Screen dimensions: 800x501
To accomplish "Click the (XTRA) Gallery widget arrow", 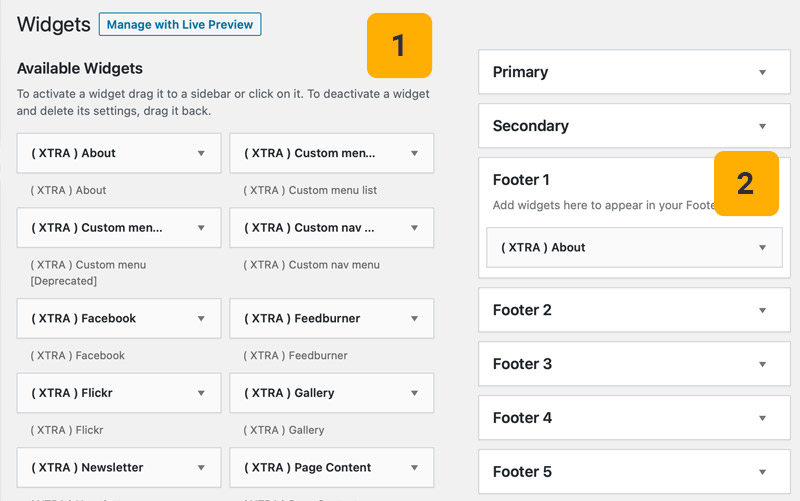I will [x=414, y=393].
